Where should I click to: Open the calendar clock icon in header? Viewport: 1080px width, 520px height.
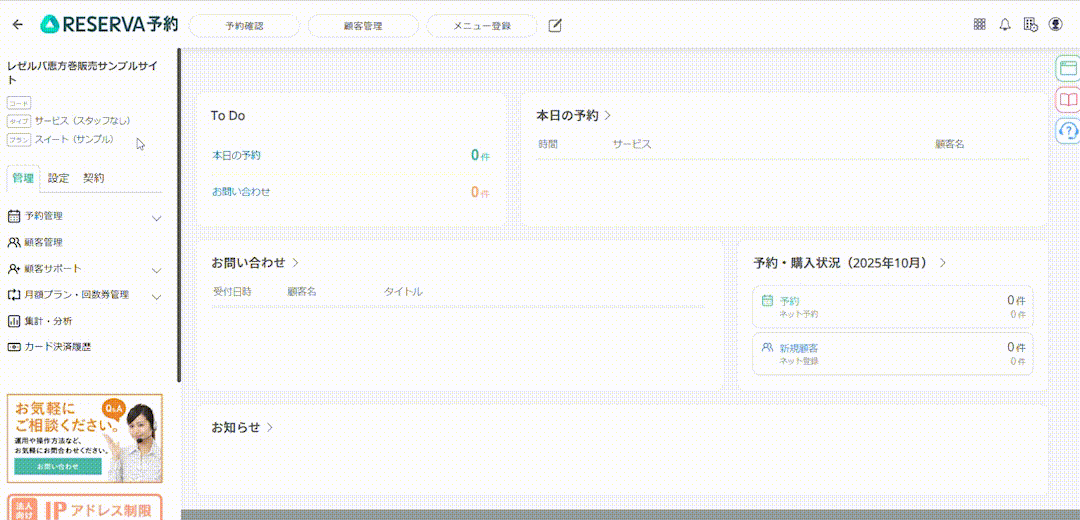coord(1030,25)
